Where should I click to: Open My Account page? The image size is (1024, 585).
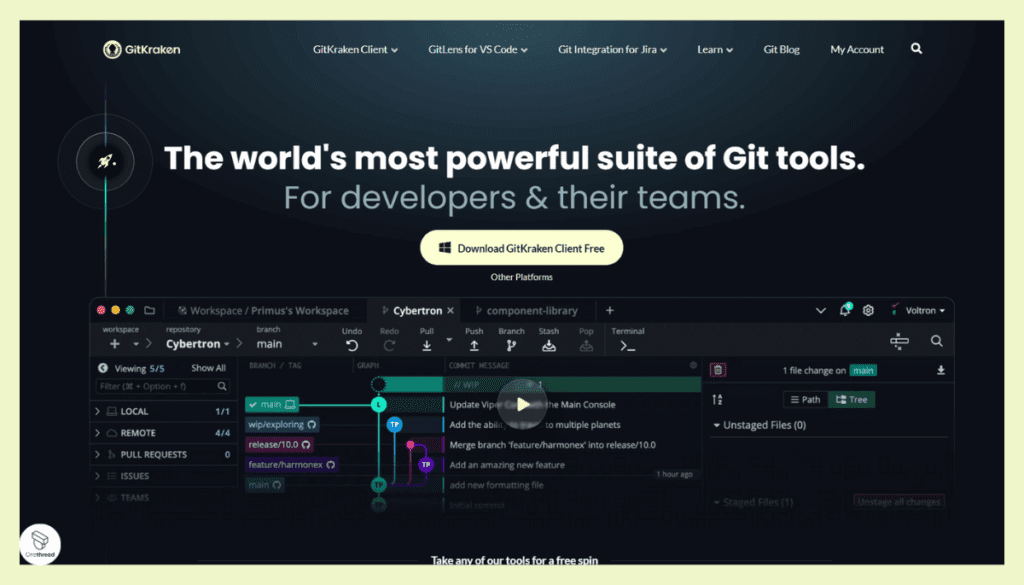857,50
